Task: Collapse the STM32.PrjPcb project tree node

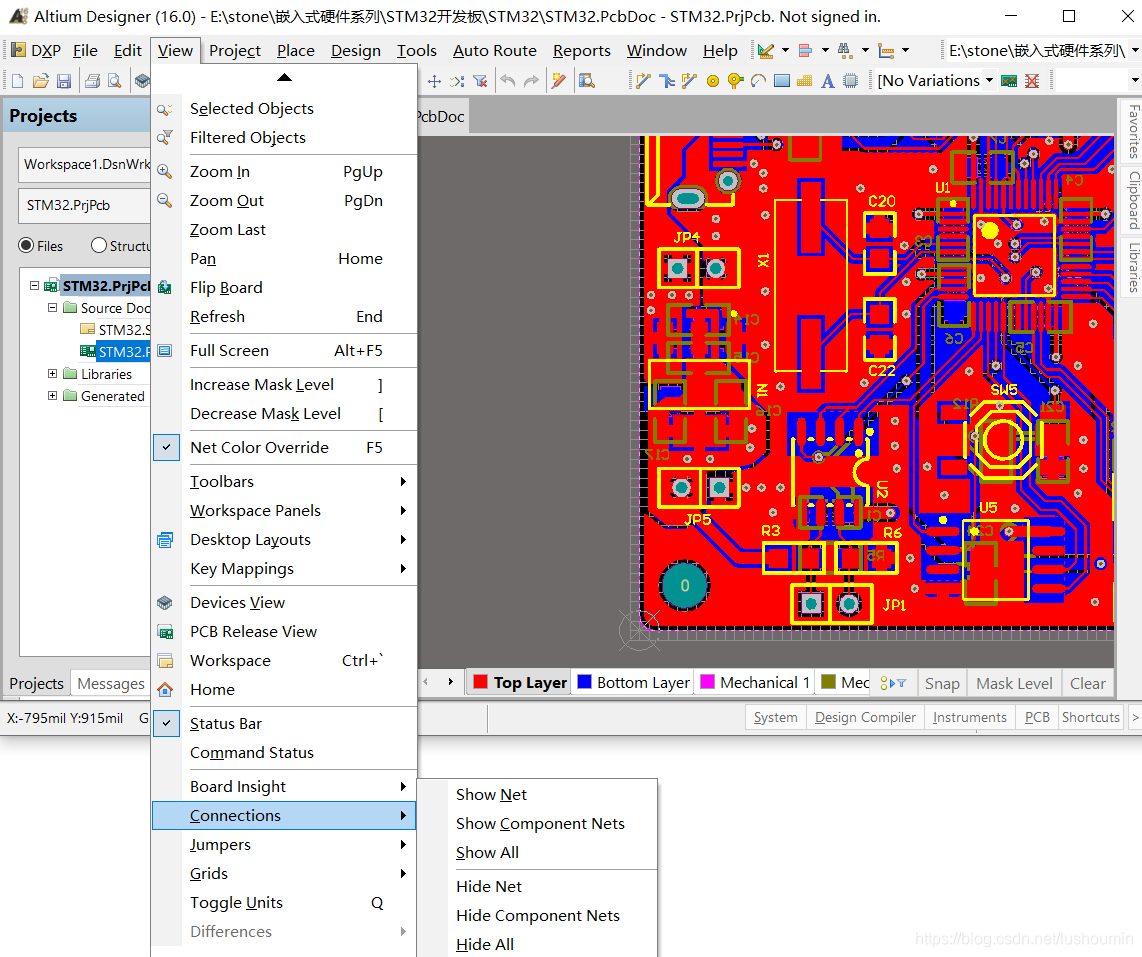Action: coord(34,286)
